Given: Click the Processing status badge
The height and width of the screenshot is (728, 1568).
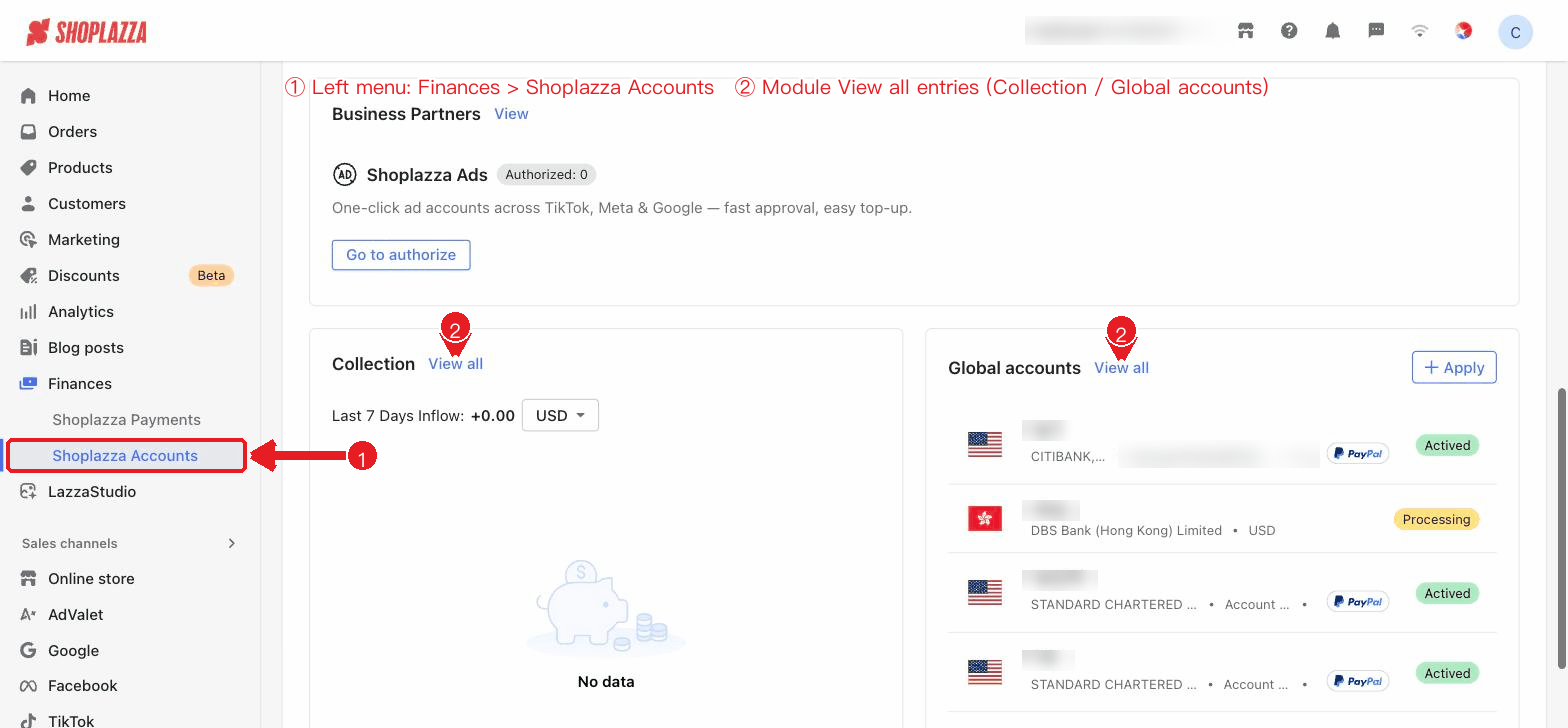Looking at the screenshot, I should point(1436,519).
